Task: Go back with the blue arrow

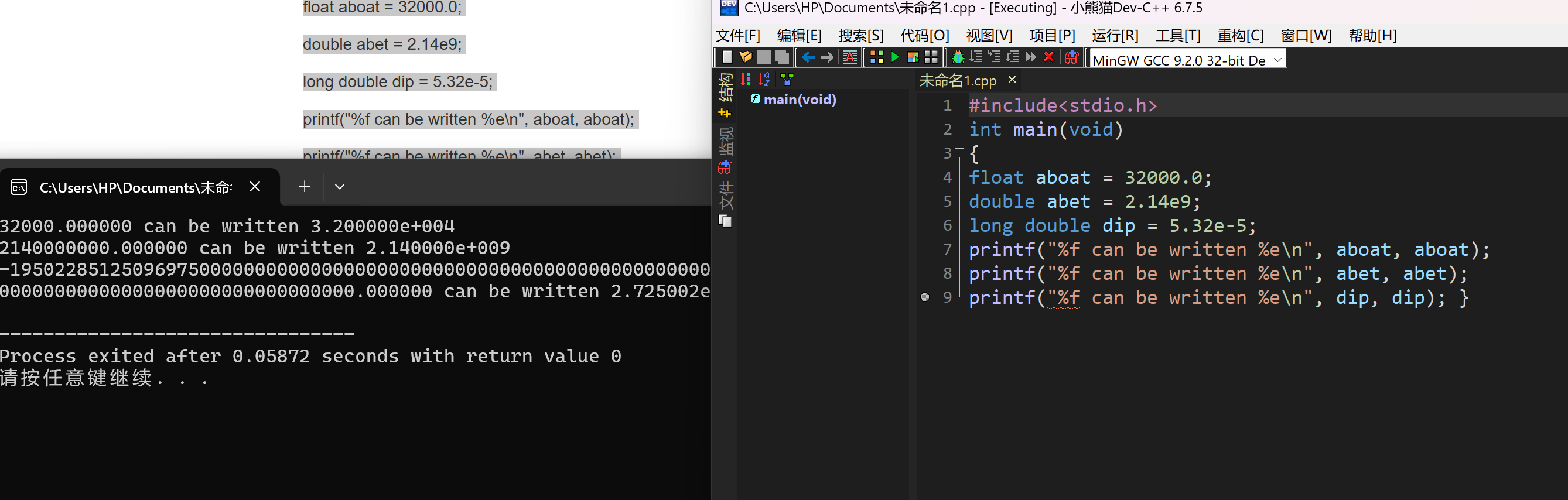Action: 808,57
